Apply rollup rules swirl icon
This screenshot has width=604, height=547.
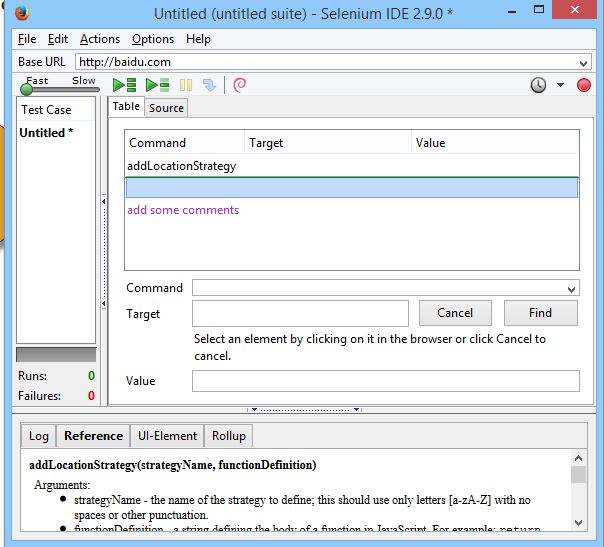pos(240,85)
